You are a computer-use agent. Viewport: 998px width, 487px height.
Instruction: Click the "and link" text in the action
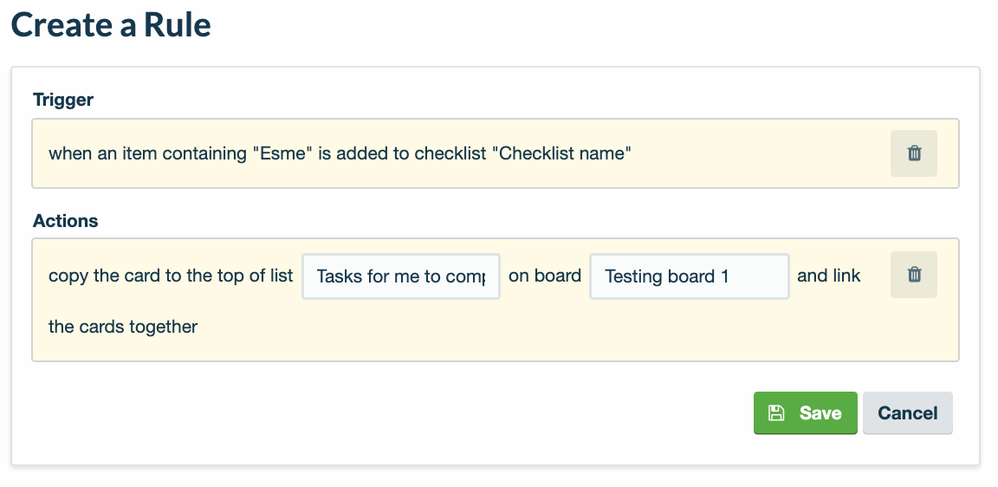pyautogui.click(x=829, y=275)
